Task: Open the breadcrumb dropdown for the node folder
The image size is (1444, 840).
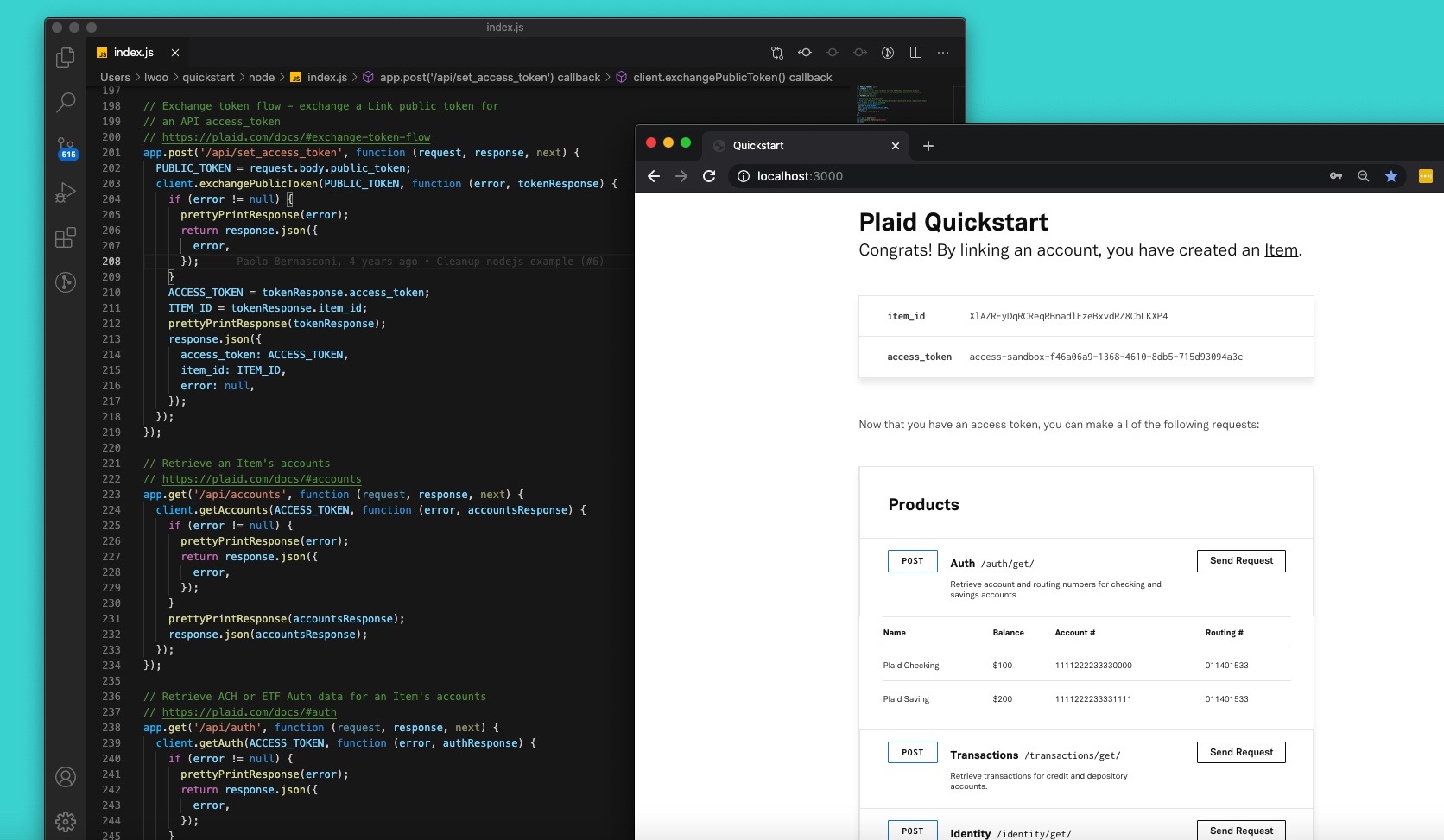Action: (262, 77)
